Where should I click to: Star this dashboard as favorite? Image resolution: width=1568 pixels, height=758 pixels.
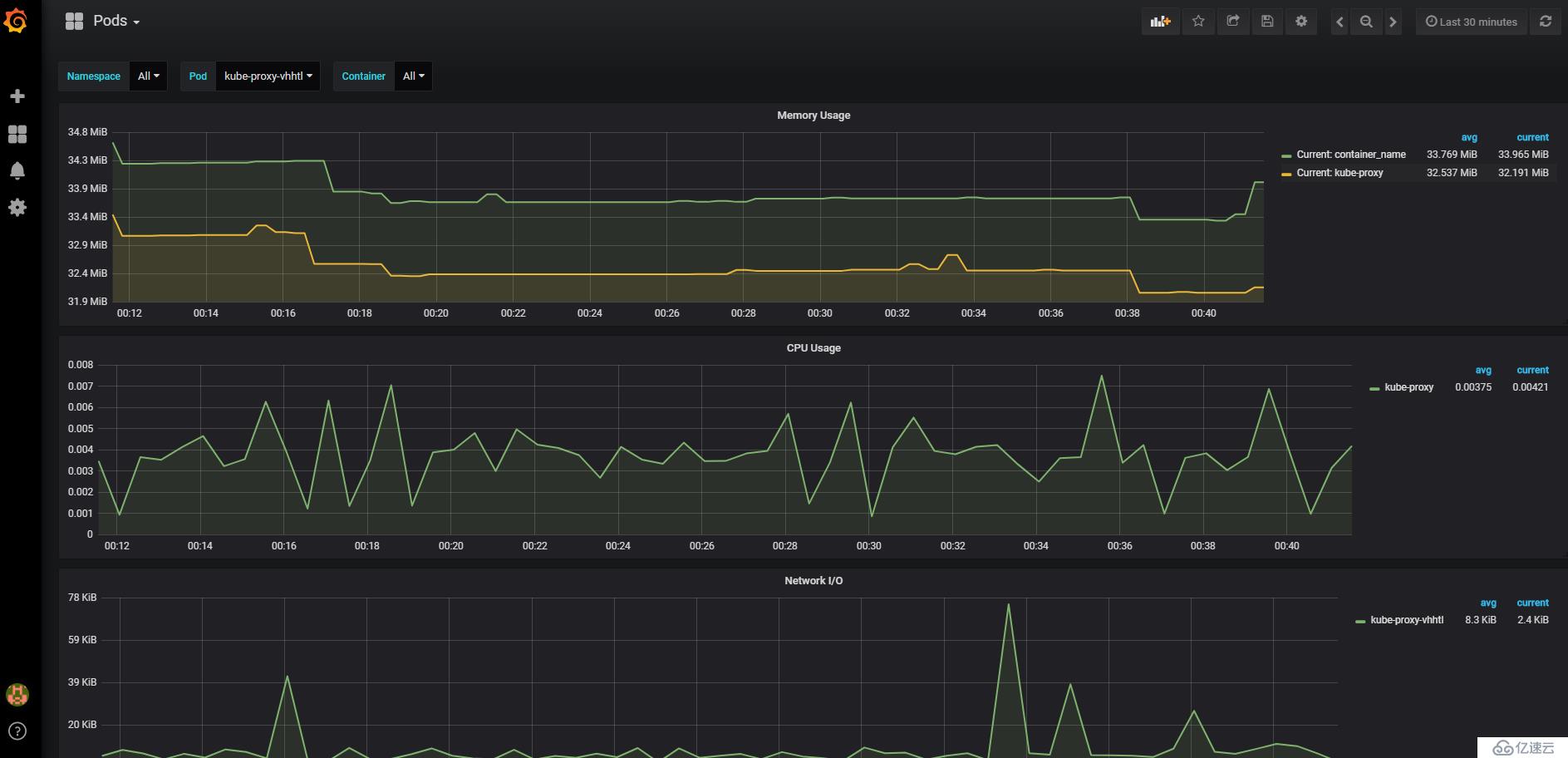(x=1198, y=22)
